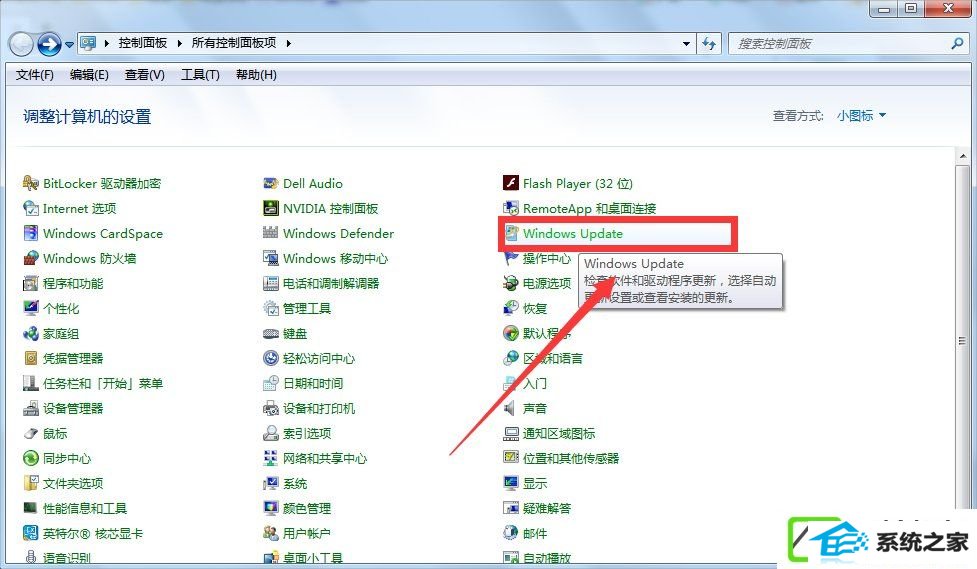Click the 同步中心 sync icon
This screenshot has width=977, height=569.
pos(31,458)
